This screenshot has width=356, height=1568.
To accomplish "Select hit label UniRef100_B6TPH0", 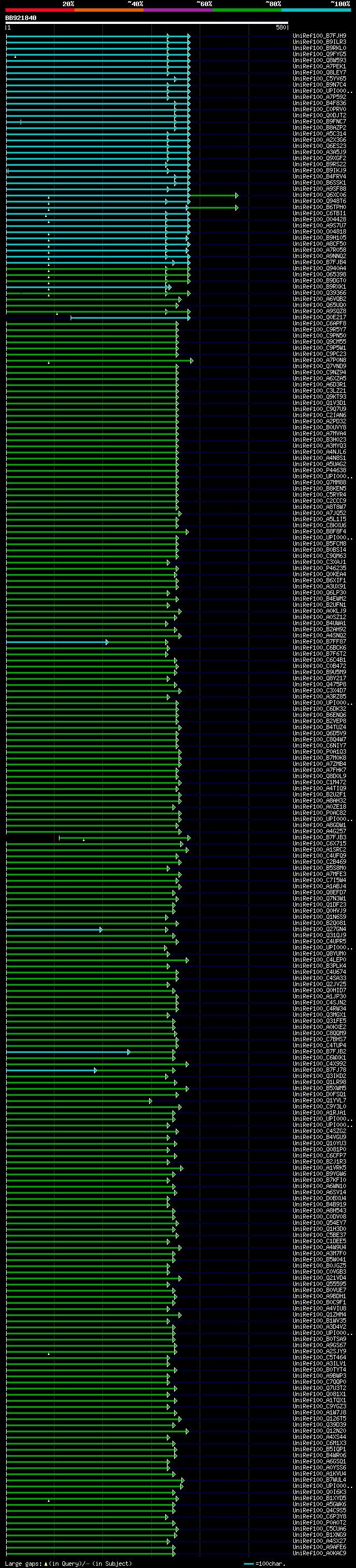I will coord(319,207).
